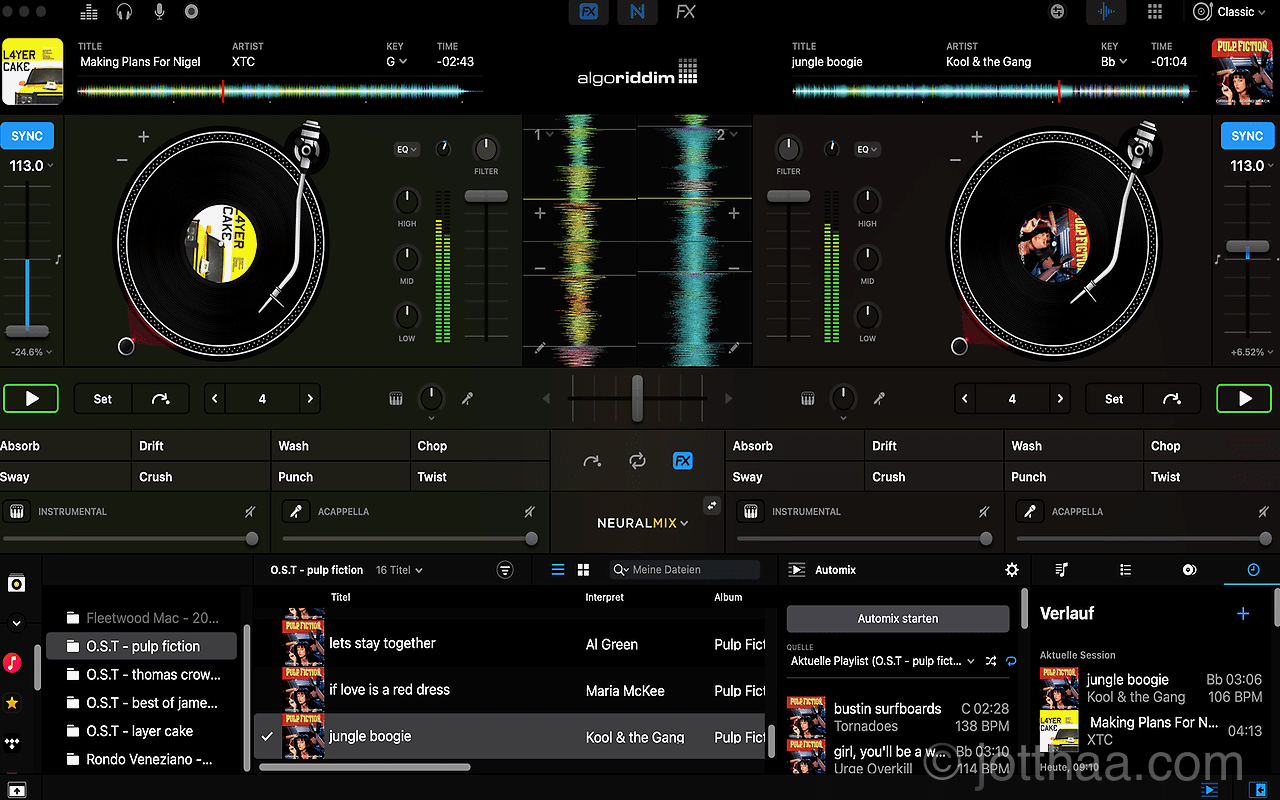Screen dimensions: 1280x800
Task: Toggle the blue FX panel button in top bar
Action: [589, 12]
